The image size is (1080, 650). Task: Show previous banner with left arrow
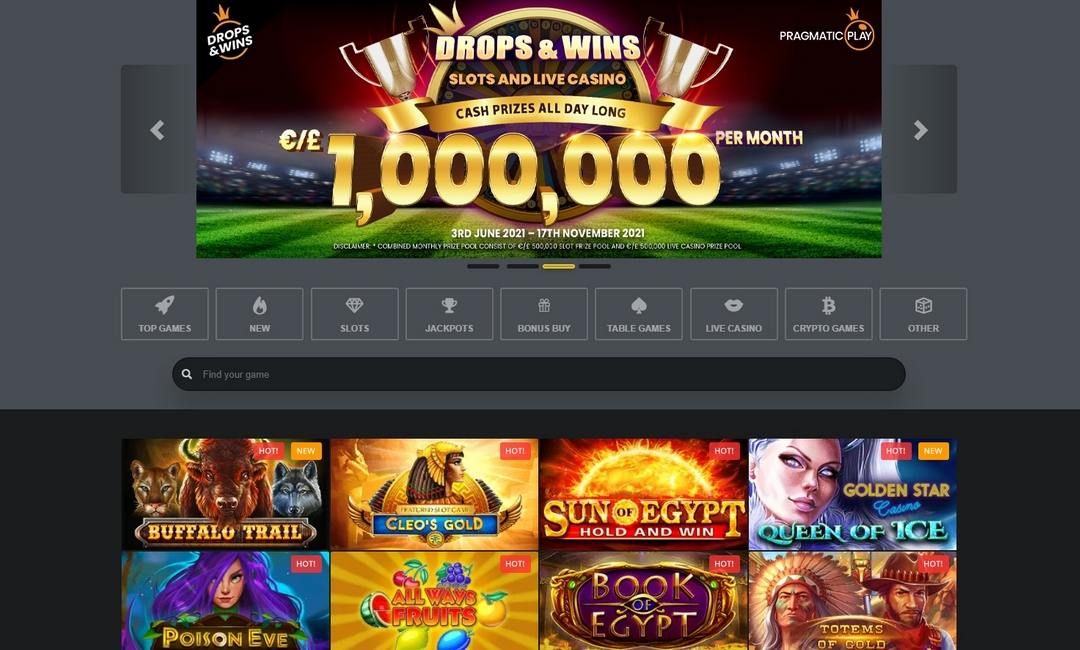[x=158, y=129]
